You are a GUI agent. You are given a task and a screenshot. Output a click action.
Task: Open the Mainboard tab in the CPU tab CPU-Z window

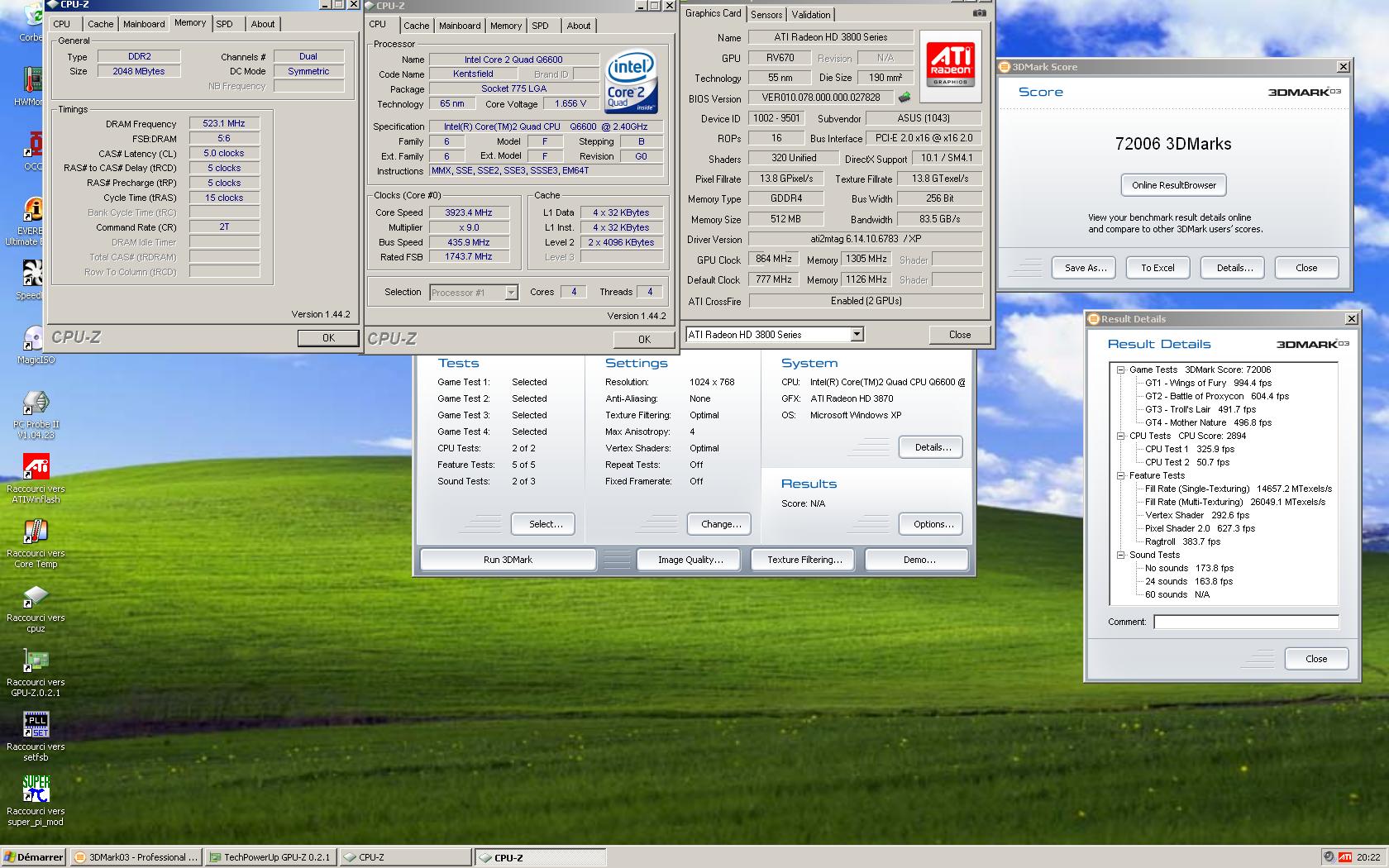pos(460,26)
